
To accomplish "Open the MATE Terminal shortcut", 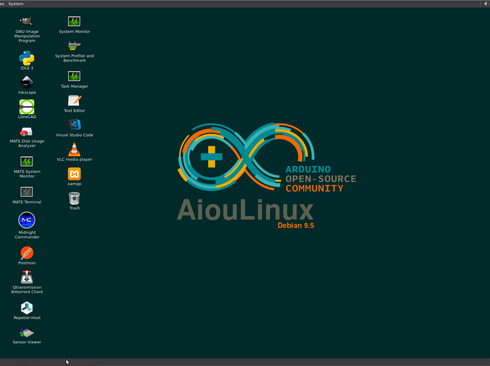I will pyautogui.click(x=27, y=192).
